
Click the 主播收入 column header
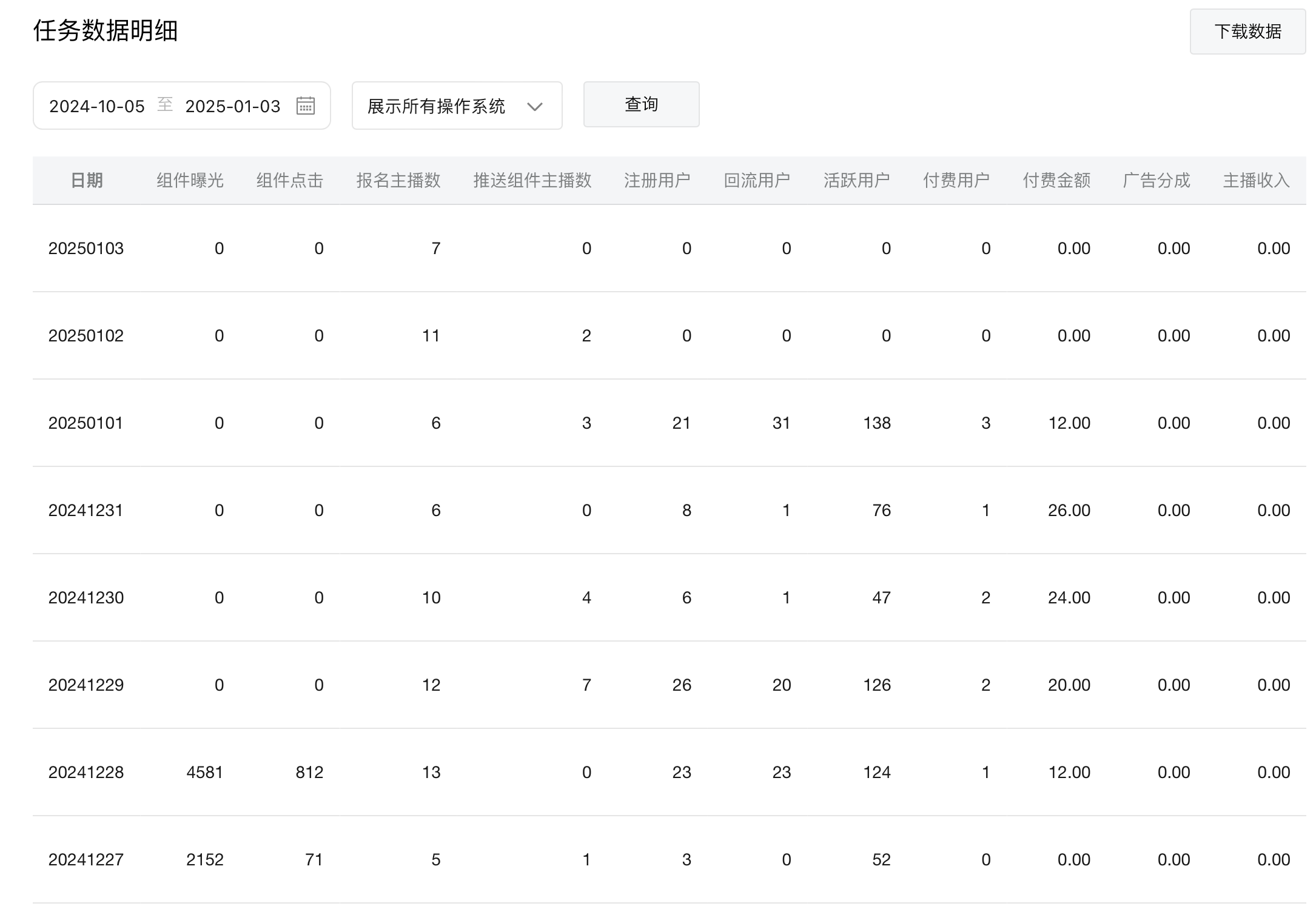(1256, 180)
